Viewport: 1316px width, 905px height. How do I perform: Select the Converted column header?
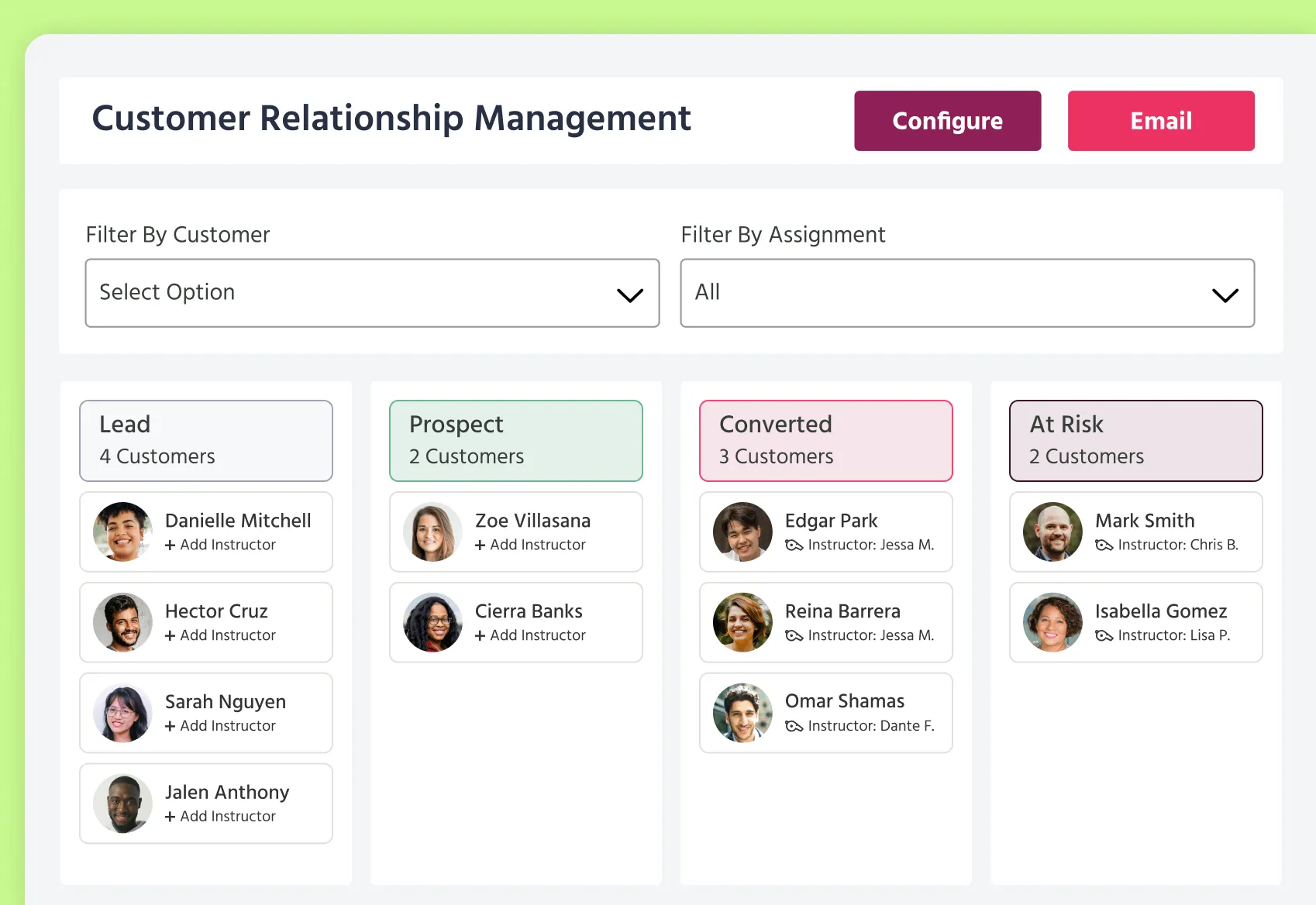[826, 441]
